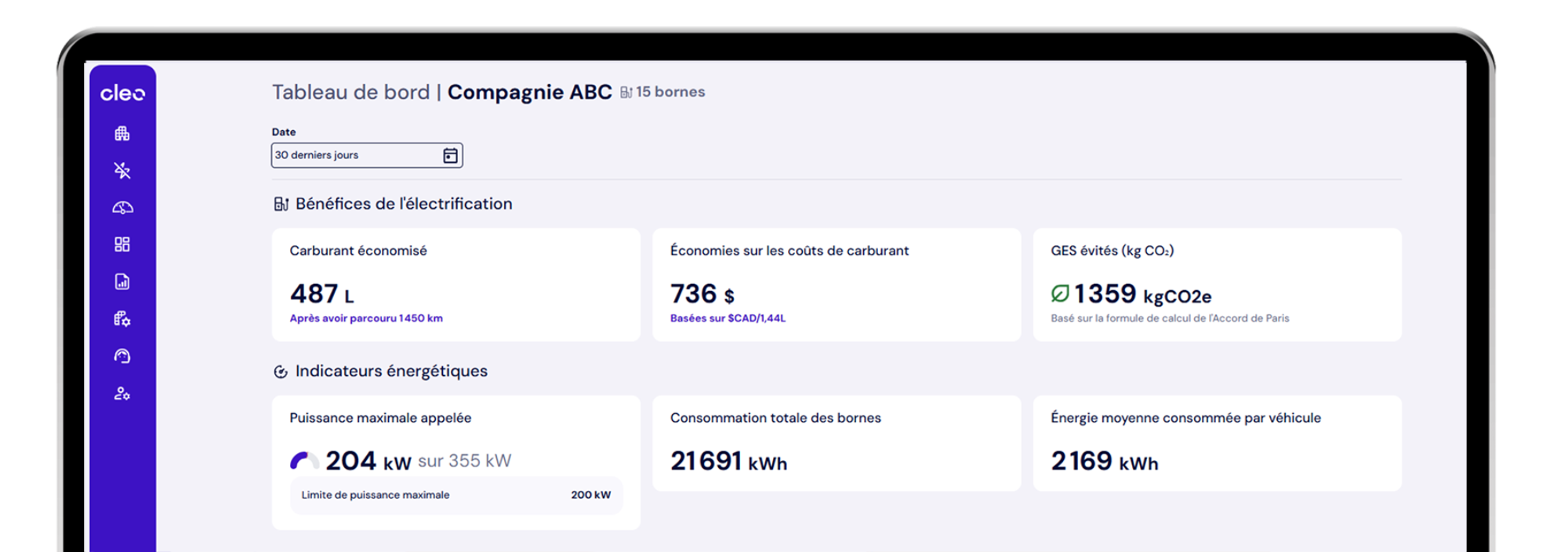Open the user settings icon in sidebar
This screenshot has height=552, width=1568.
click(122, 394)
